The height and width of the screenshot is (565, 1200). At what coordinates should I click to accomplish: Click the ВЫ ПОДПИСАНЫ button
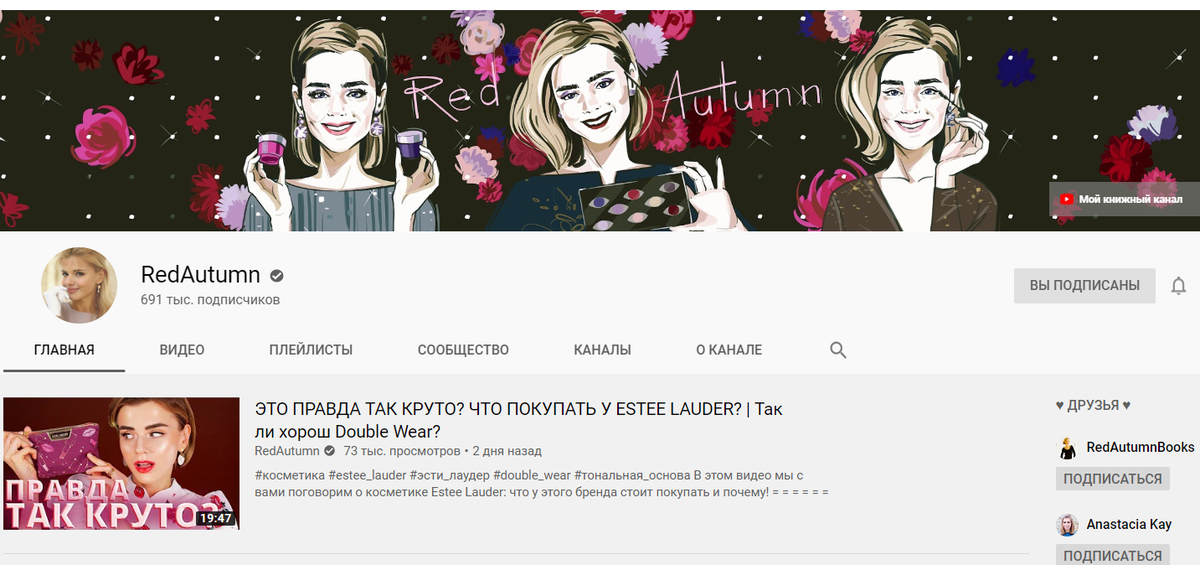click(x=1084, y=285)
